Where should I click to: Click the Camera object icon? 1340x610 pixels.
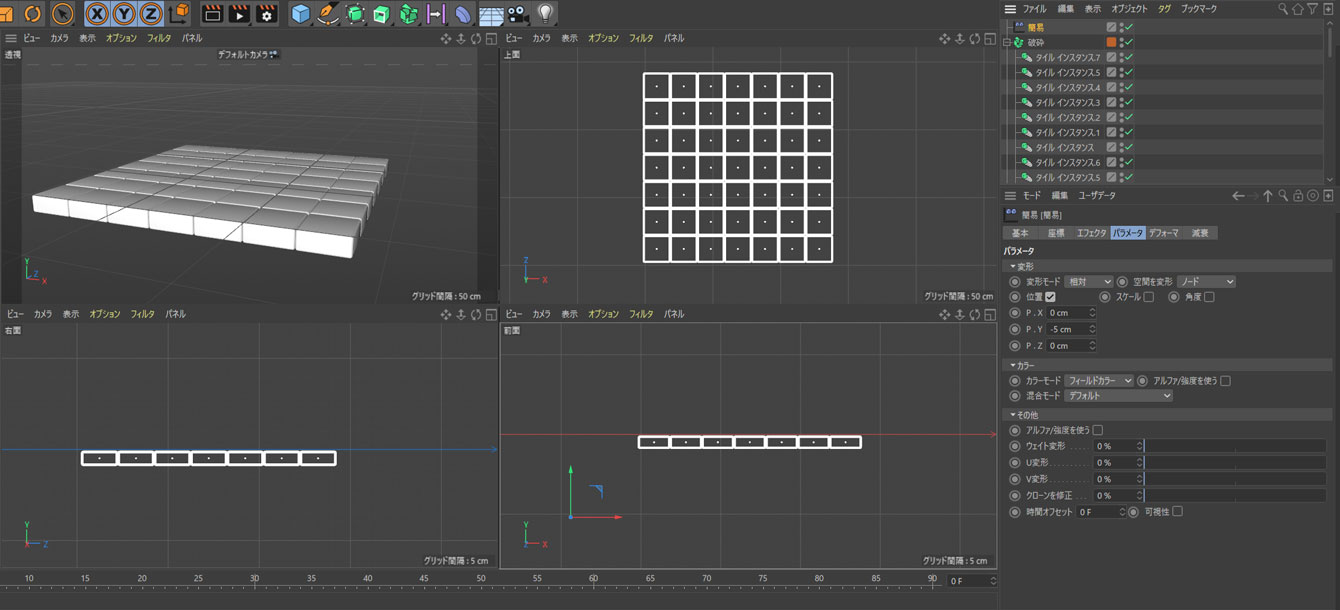[x=517, y=14]
